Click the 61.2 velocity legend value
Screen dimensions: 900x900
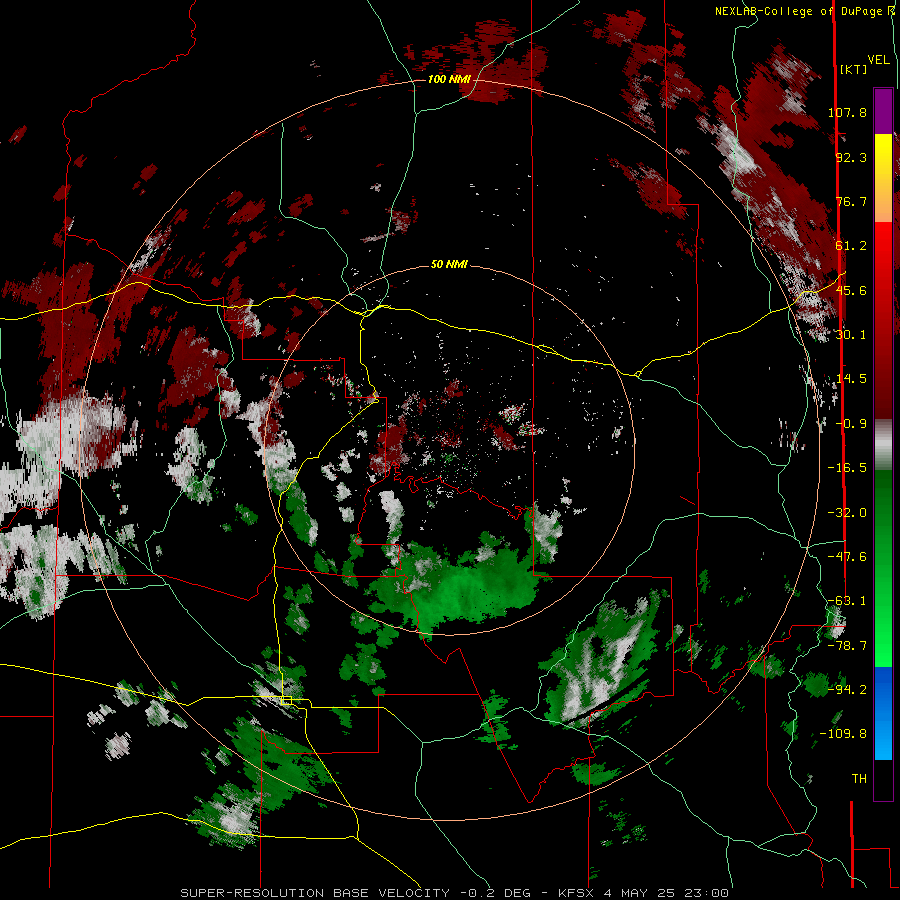[x=851, y=246]
